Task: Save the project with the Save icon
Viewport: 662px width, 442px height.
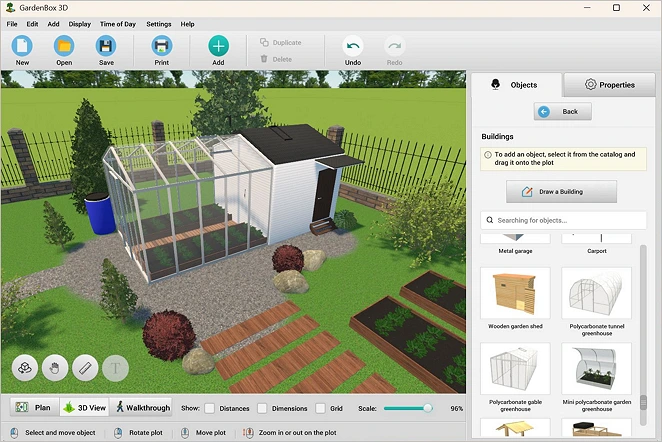Action: point(106,46)
